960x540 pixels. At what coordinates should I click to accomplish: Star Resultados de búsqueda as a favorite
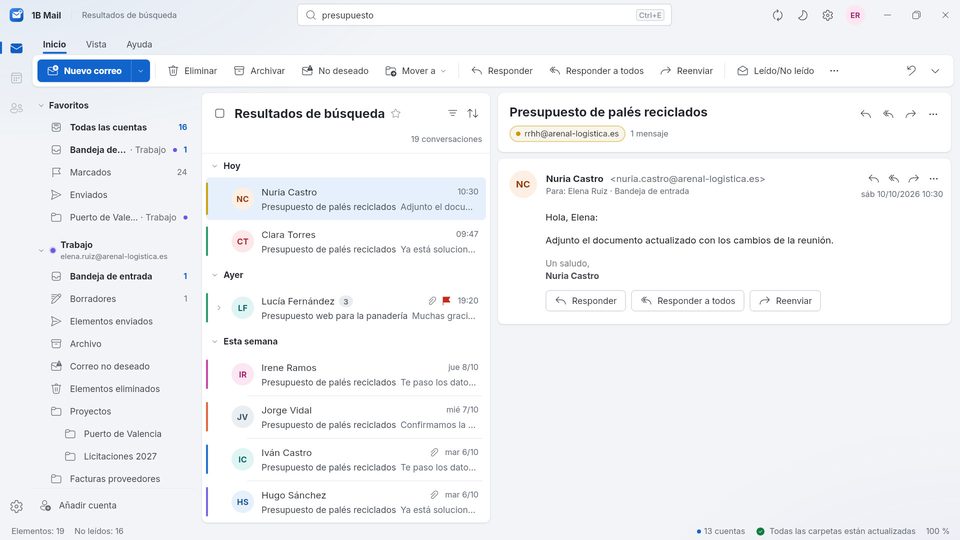tap(396, 113)
